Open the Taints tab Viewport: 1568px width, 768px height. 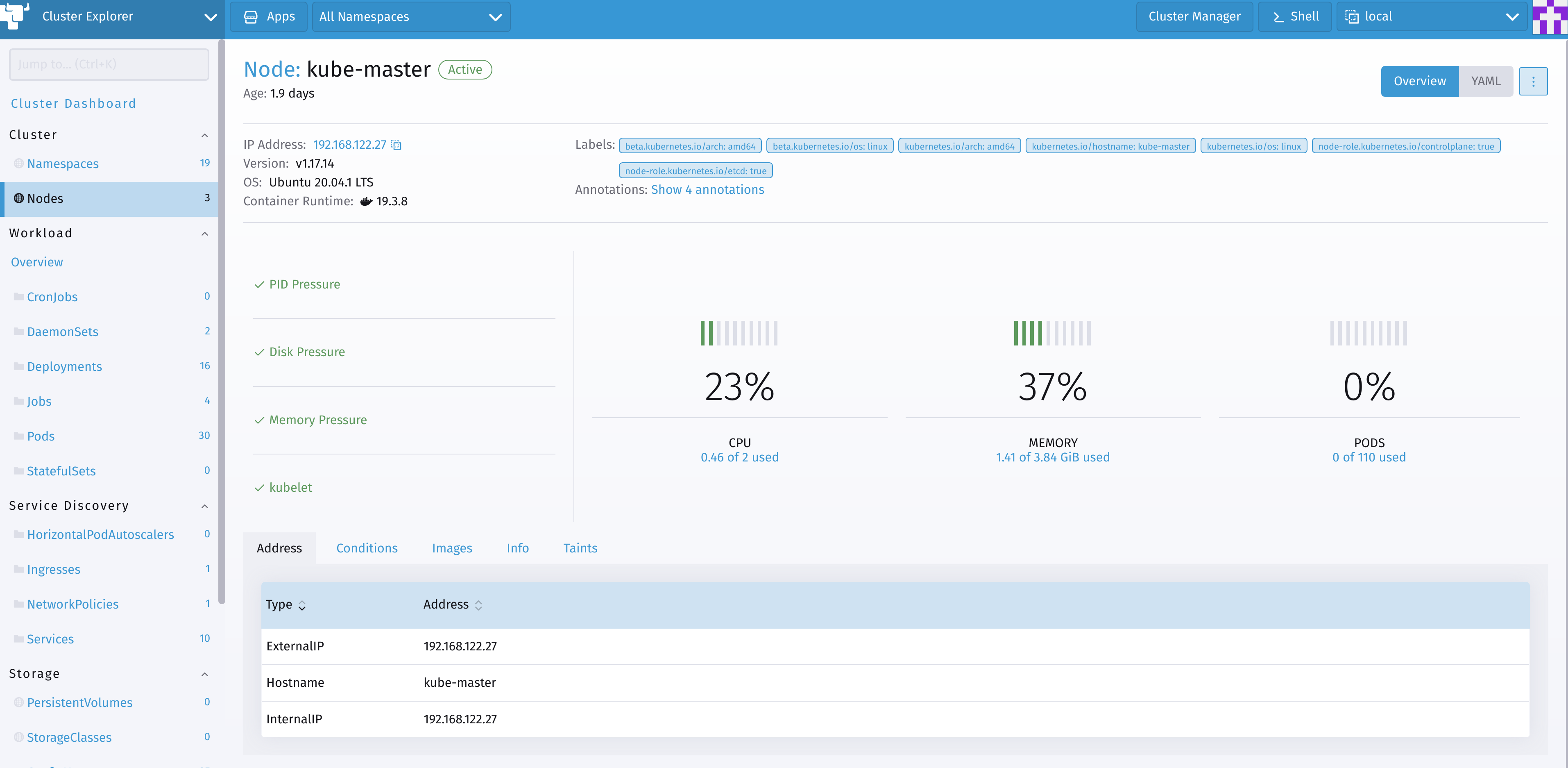(x=580, y=548)
